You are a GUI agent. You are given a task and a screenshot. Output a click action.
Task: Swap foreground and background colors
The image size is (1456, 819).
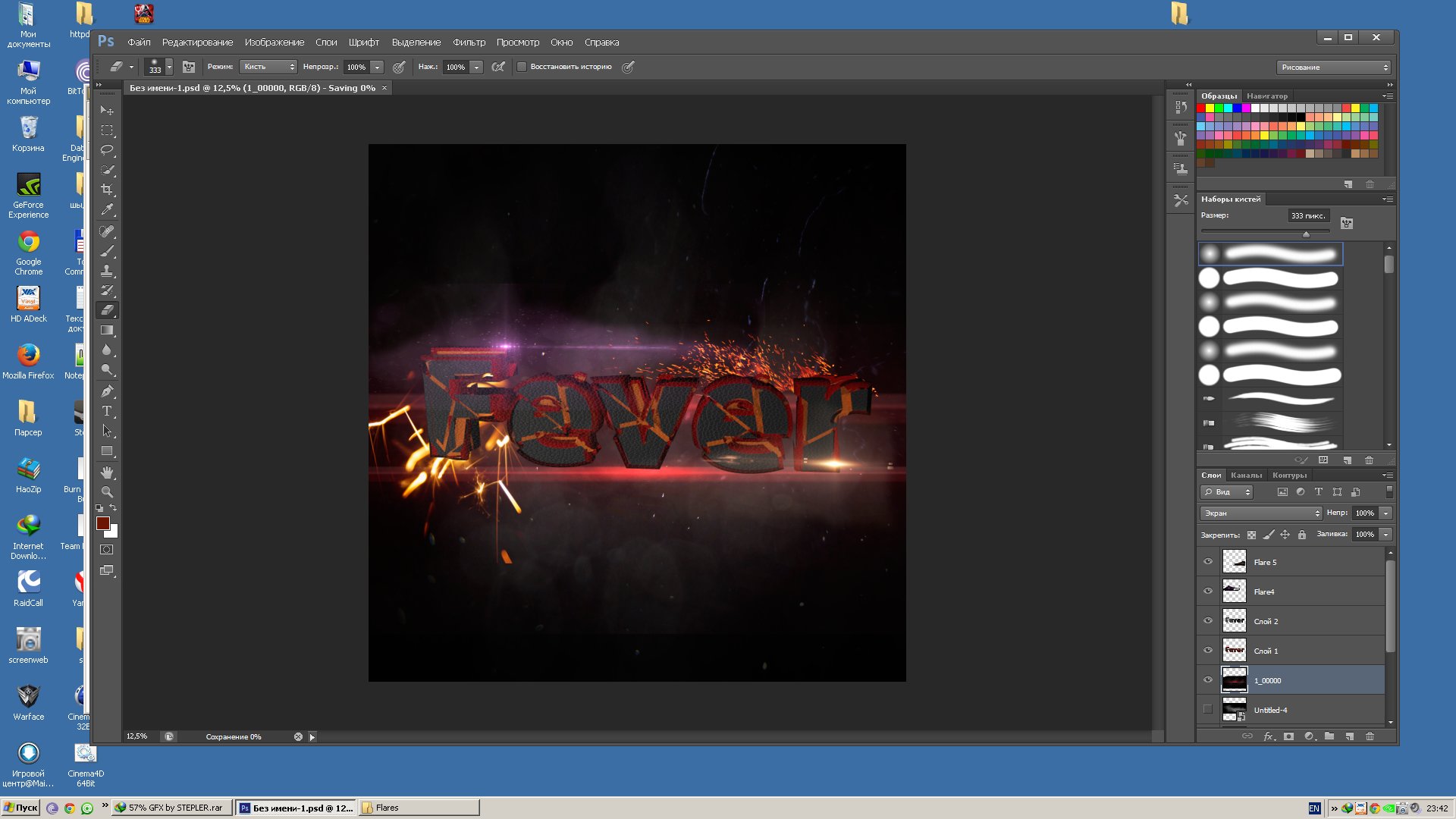click(x=113, y=507)
